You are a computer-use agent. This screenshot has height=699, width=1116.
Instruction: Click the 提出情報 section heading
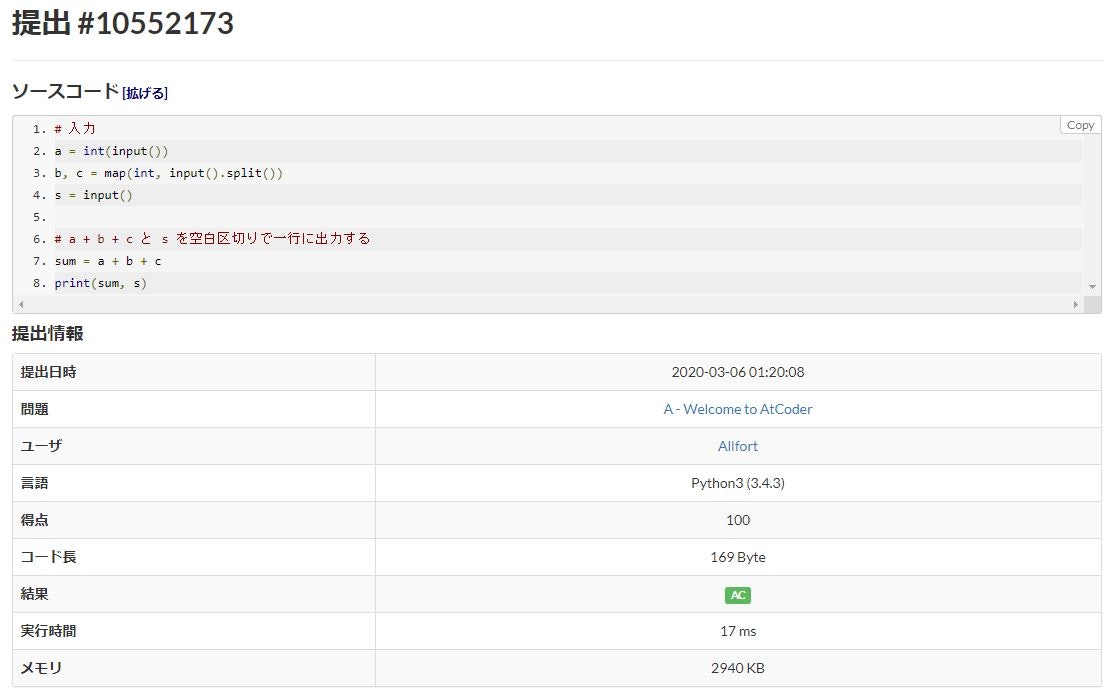click(48, 333)
